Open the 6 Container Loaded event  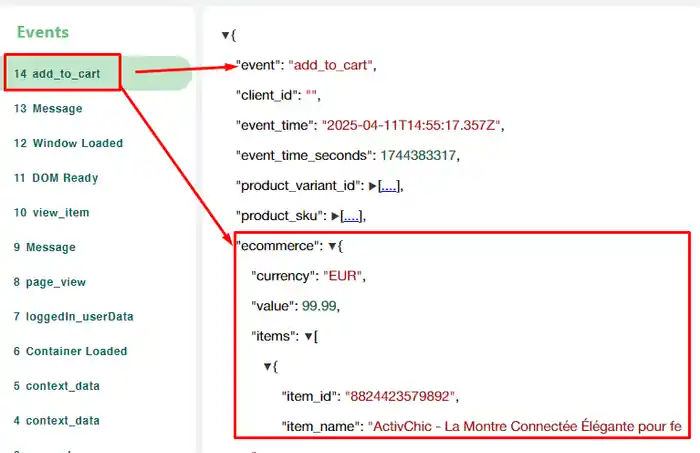pyautogui.click(x=71, y=351)
